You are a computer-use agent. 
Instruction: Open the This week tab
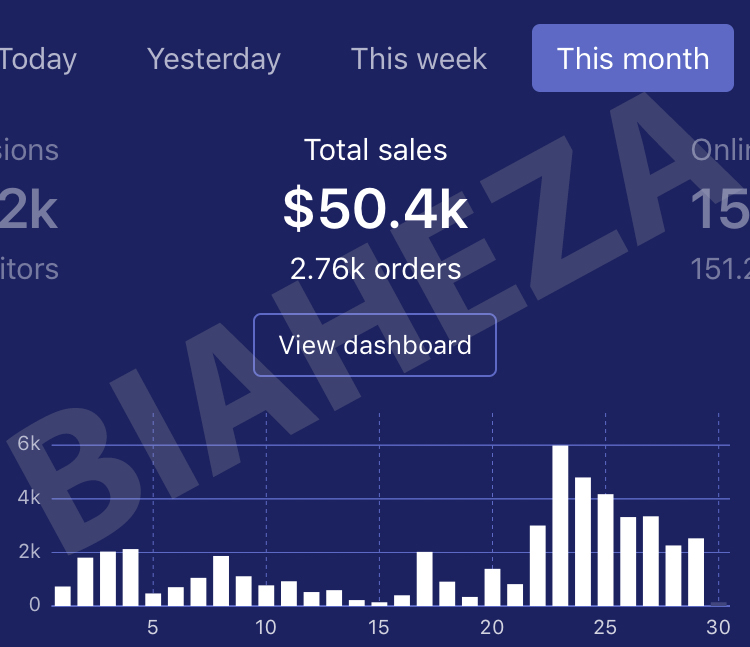pos(419,59)
